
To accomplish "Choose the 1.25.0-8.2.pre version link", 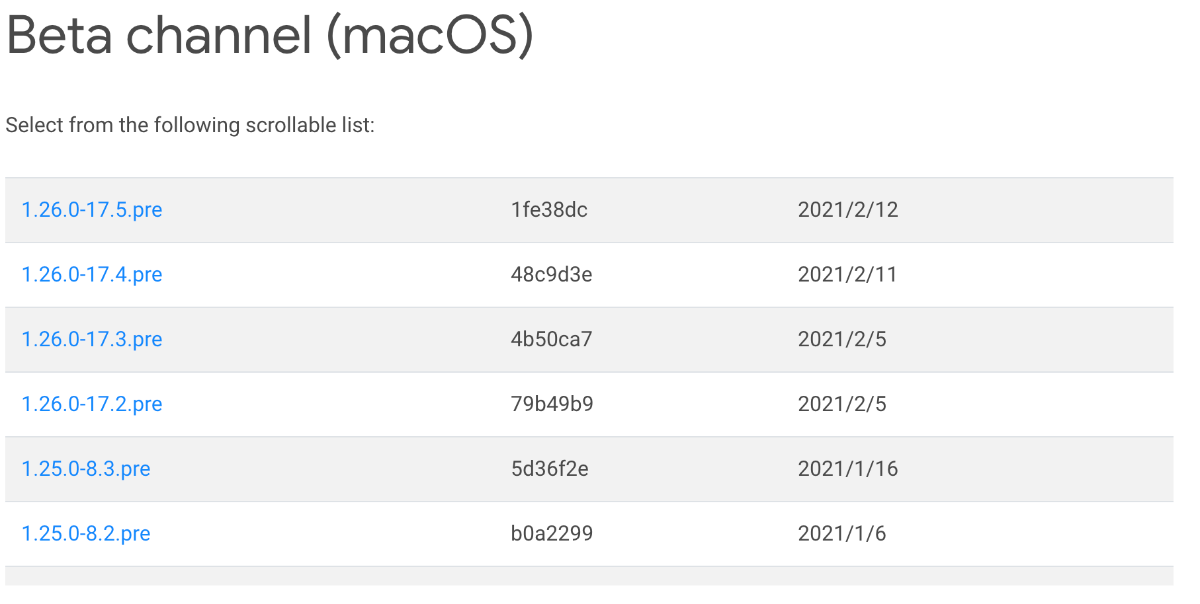I will point(86,533).
